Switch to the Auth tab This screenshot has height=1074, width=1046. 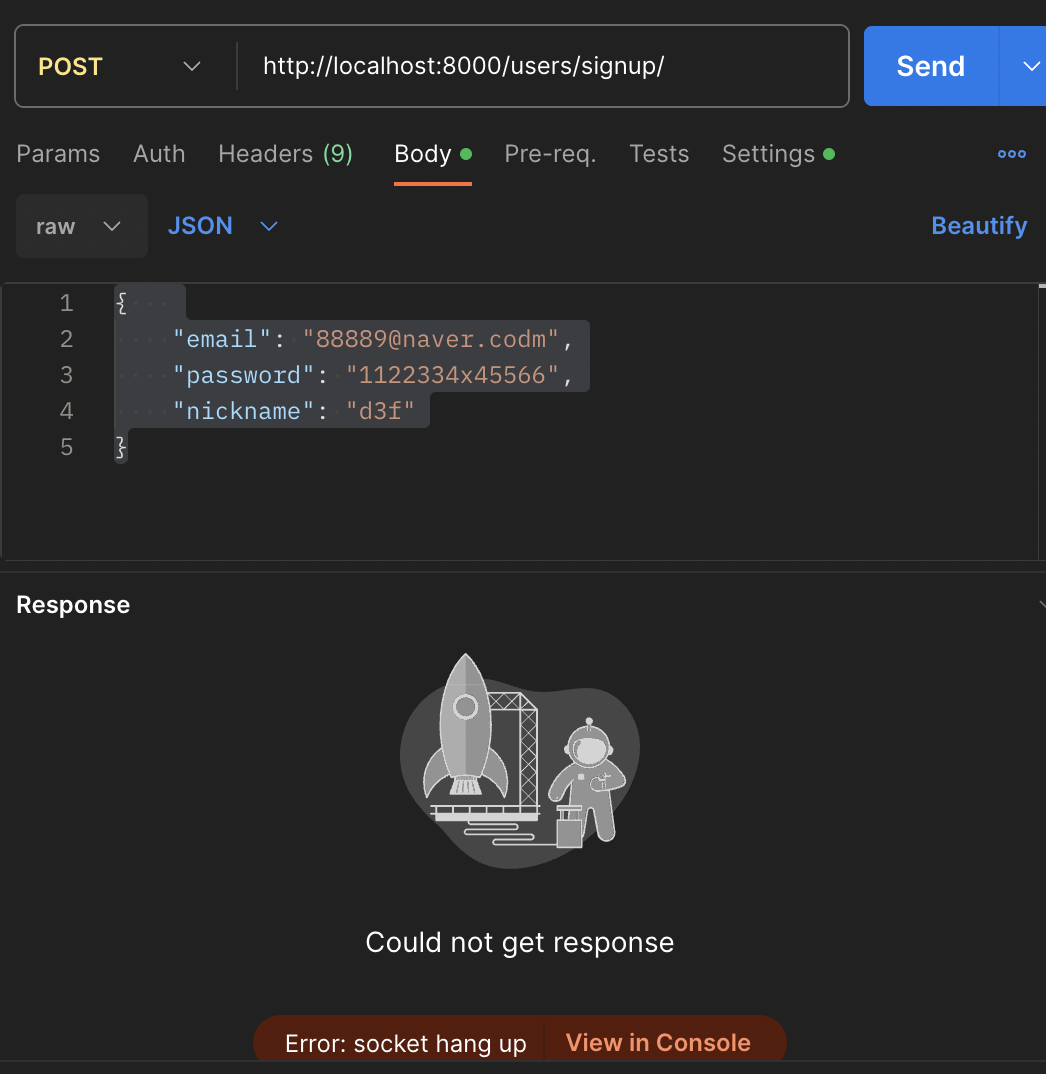[x=159, y=154]
